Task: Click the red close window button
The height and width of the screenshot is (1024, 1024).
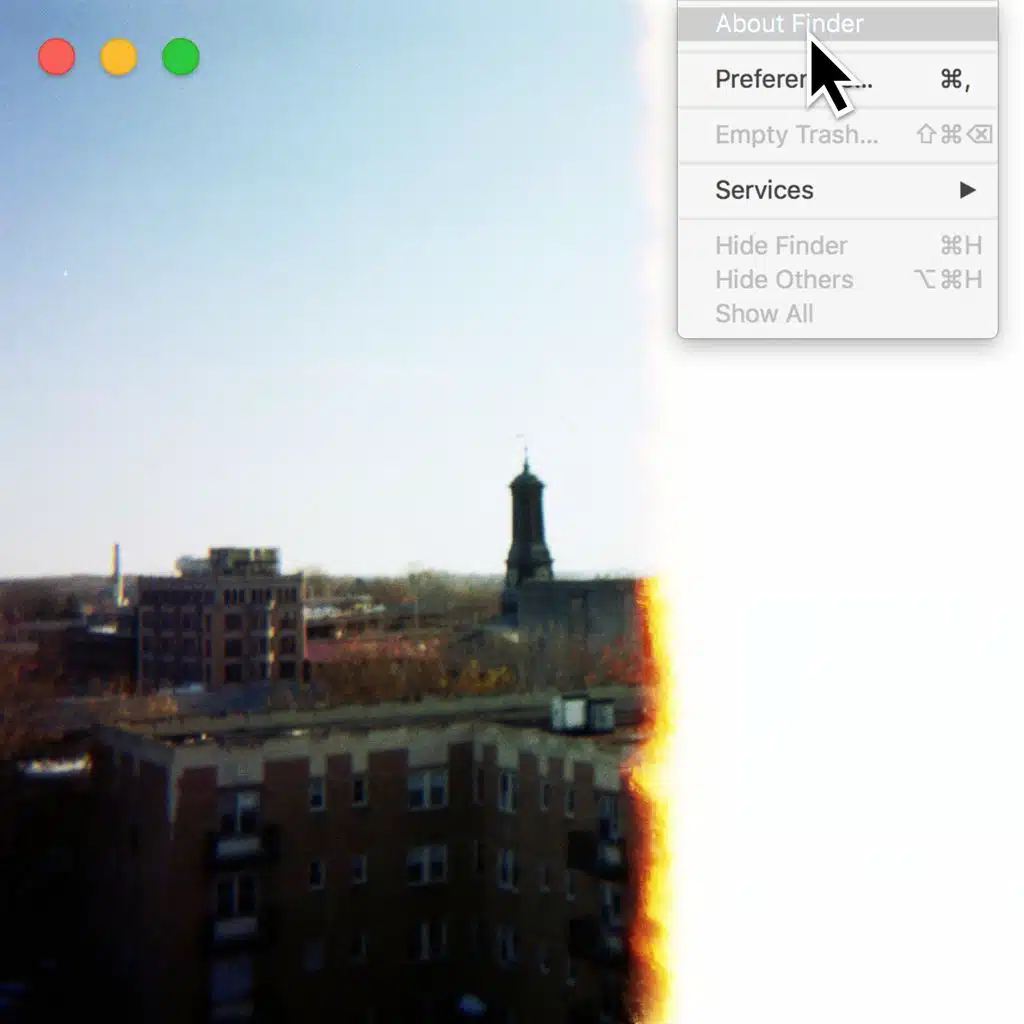Action: (x=57, y=57)
